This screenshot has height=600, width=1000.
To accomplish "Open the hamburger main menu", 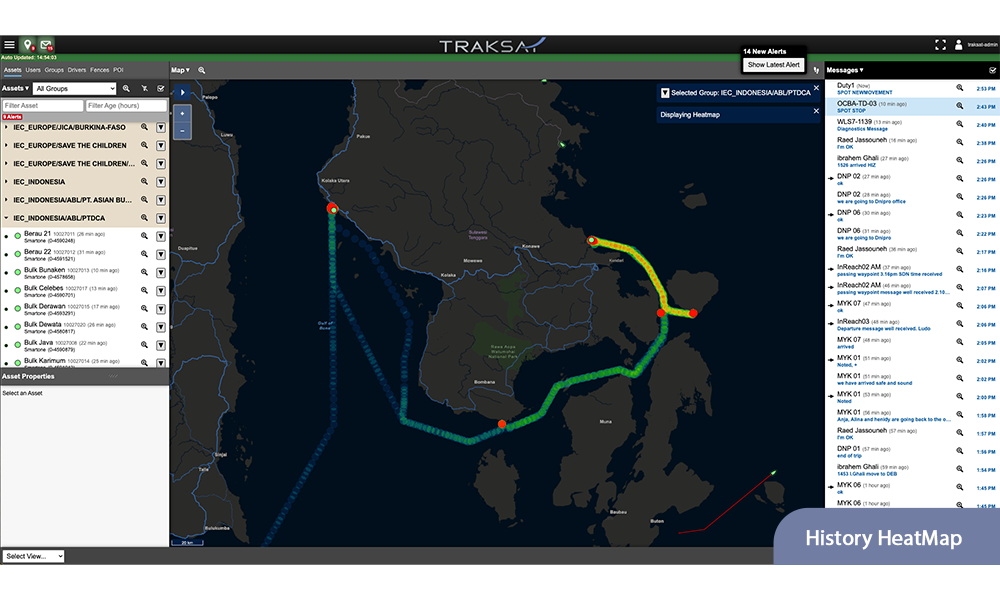I will (9, 45).
